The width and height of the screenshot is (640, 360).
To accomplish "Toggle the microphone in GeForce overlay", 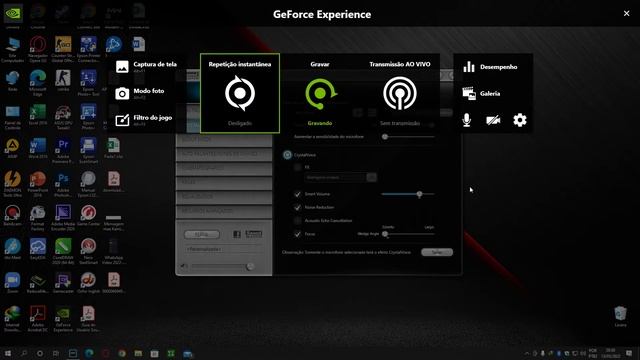I will [x=467, y=120].
